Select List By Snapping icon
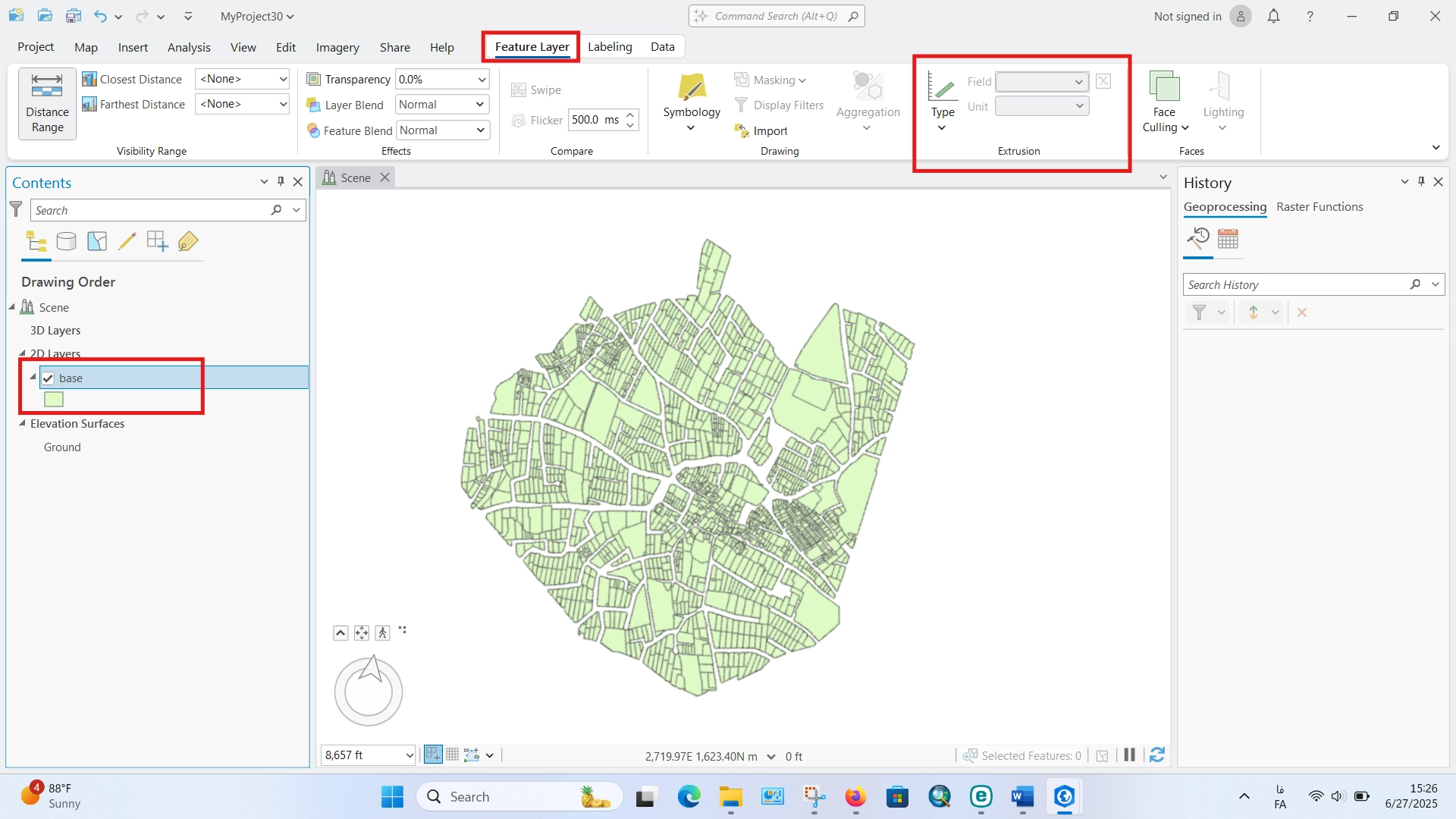The image size is (1456, 819). [158, 242]
